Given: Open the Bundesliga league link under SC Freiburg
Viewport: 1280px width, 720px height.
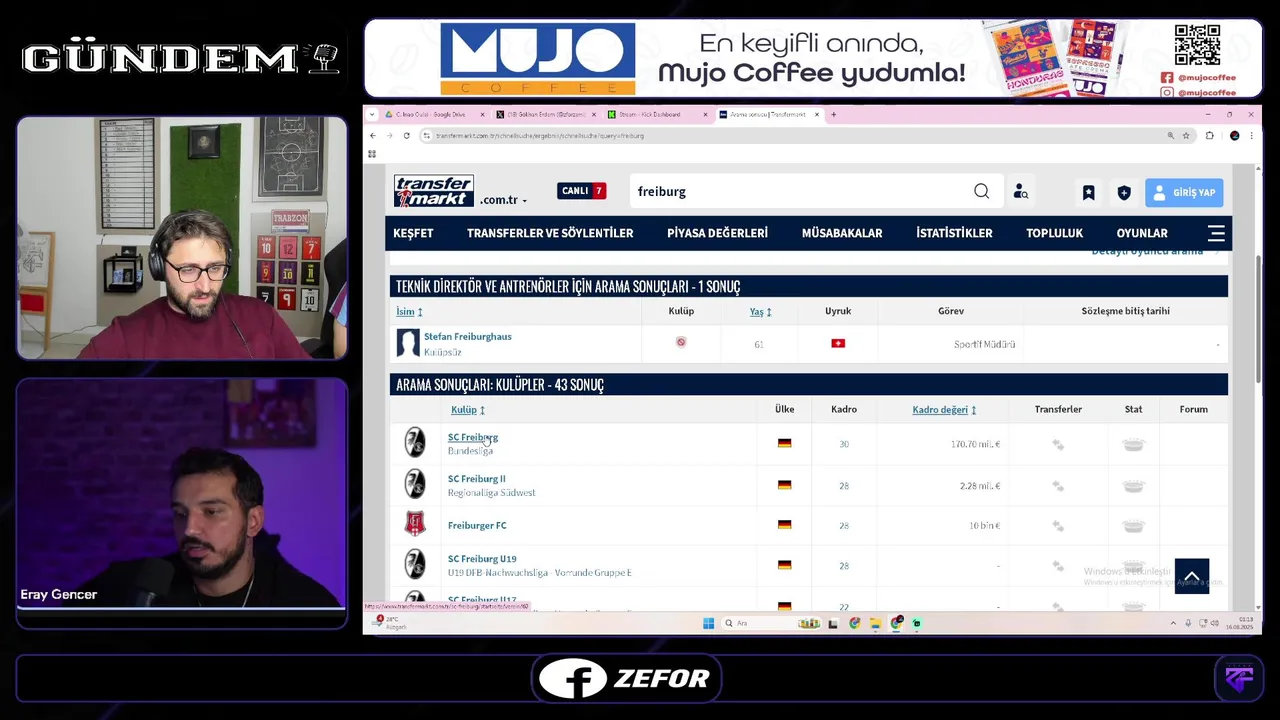Looking at the screenshot, I should pos(470,451).
